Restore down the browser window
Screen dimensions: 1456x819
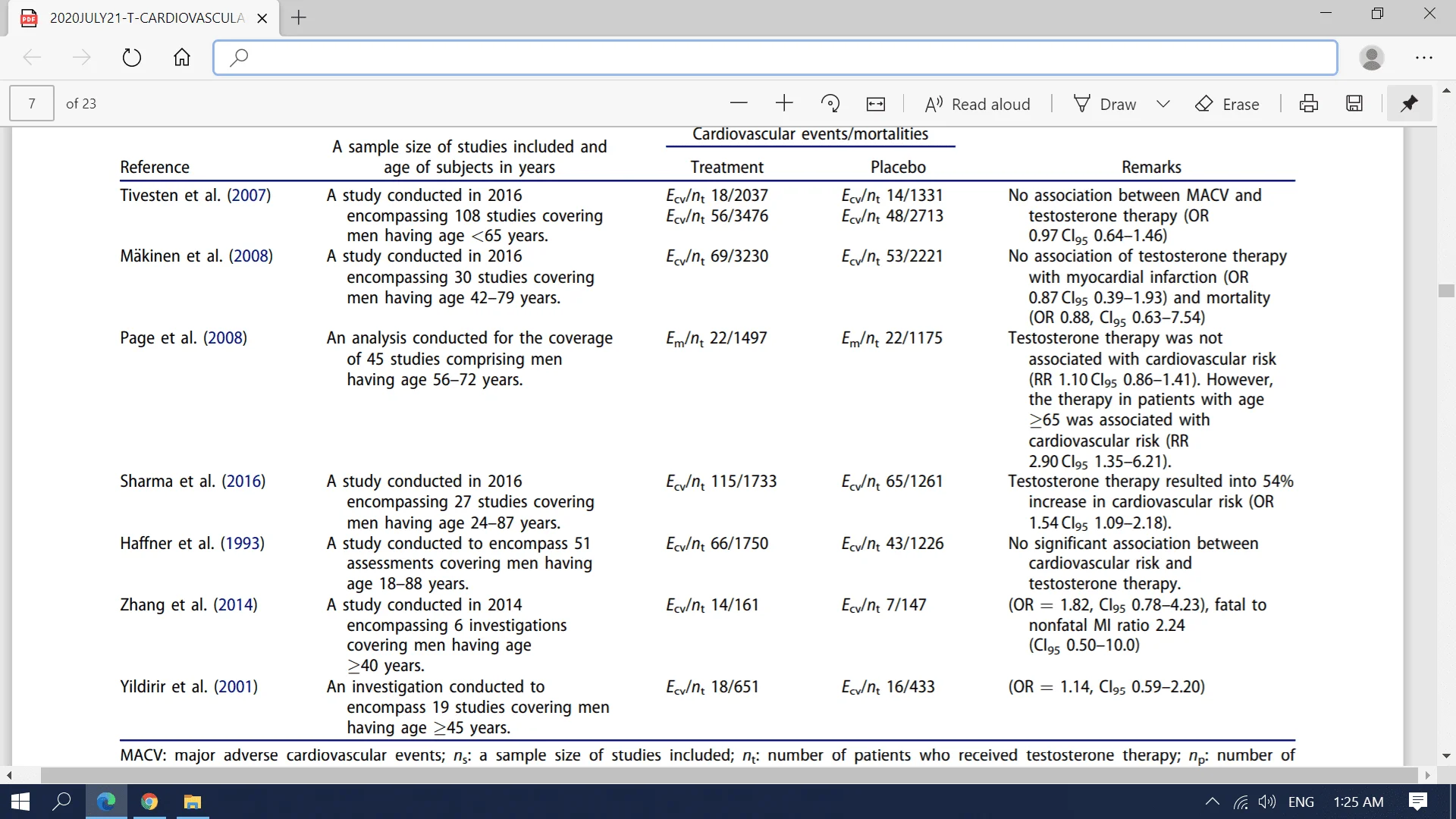tap(1378, 14)
